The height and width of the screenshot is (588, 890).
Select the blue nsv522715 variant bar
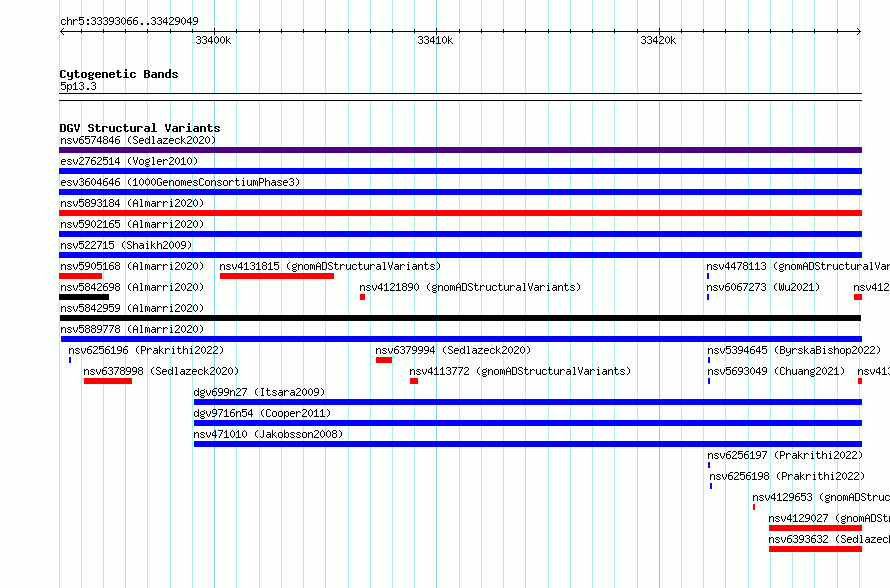pyautogui.click(x=460, y=255)
